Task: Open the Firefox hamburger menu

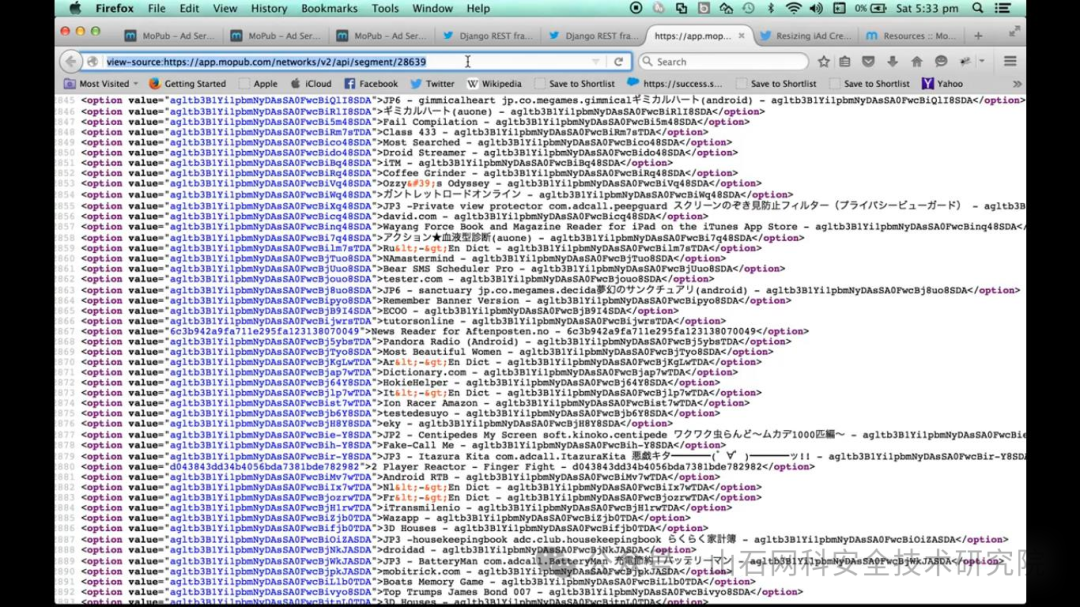Action: 1010,61
